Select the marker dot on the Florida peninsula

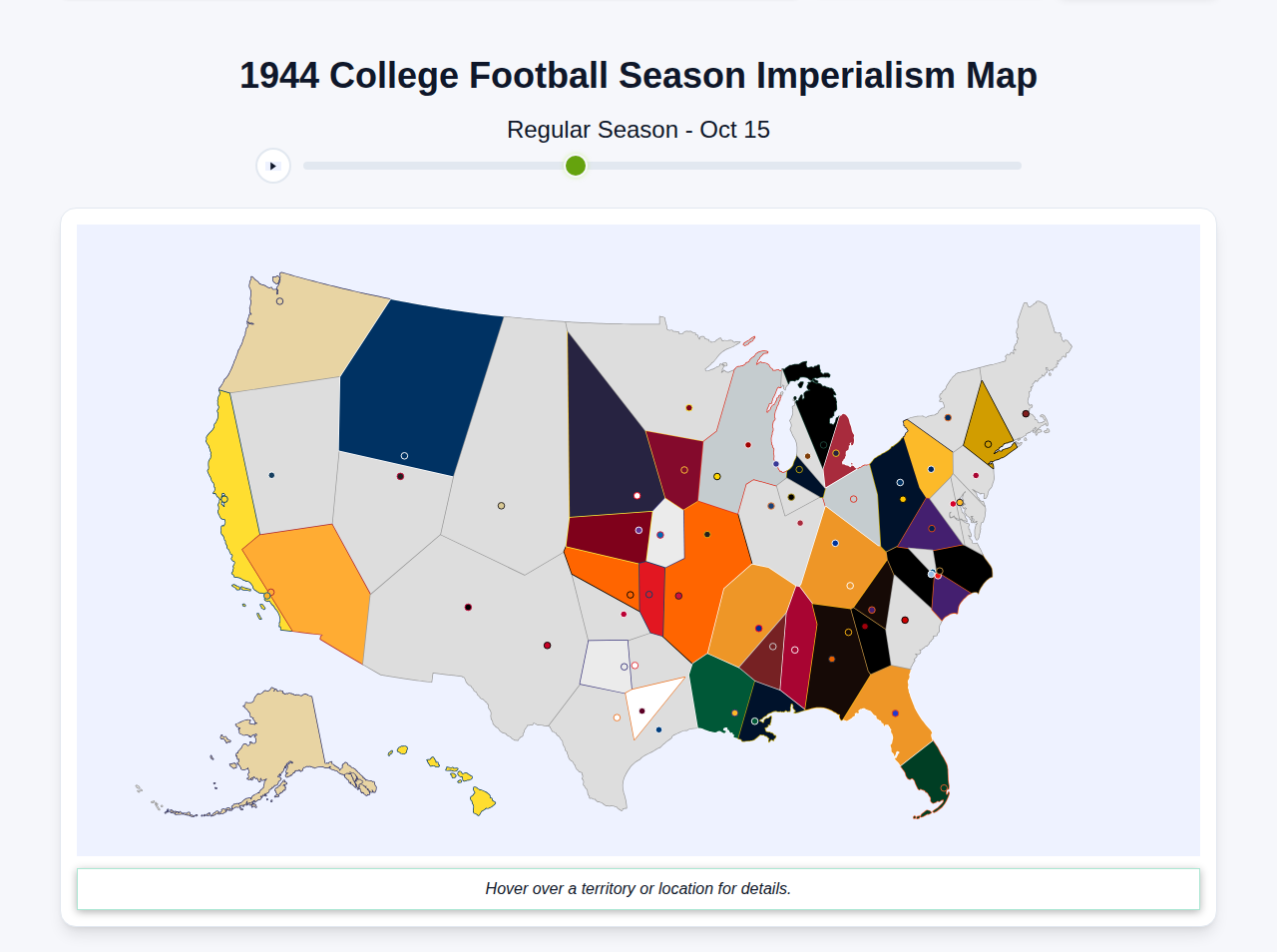[895, 714]
